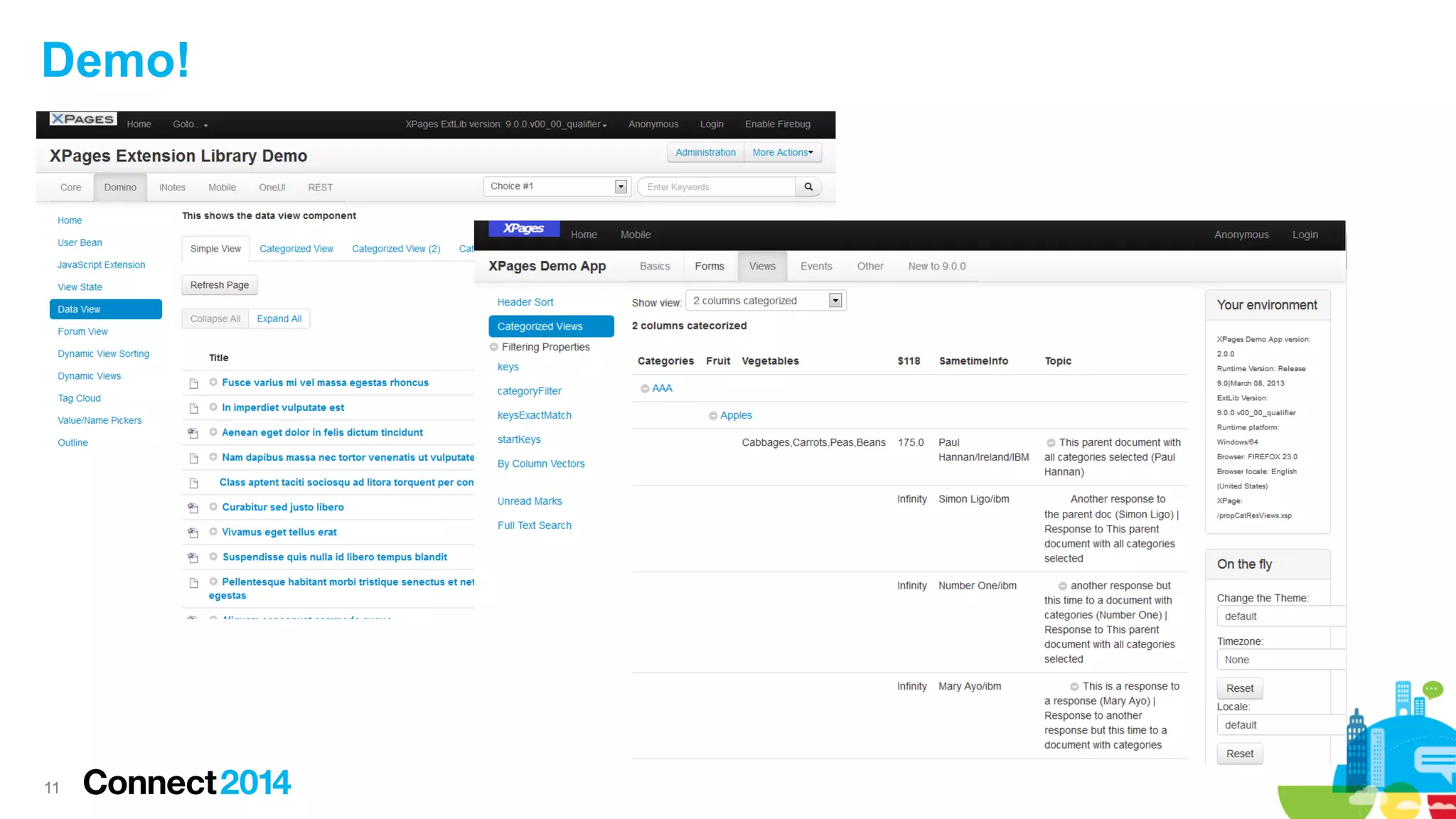
Task: Click the search magnifier icon
Action: coord(808,187)
